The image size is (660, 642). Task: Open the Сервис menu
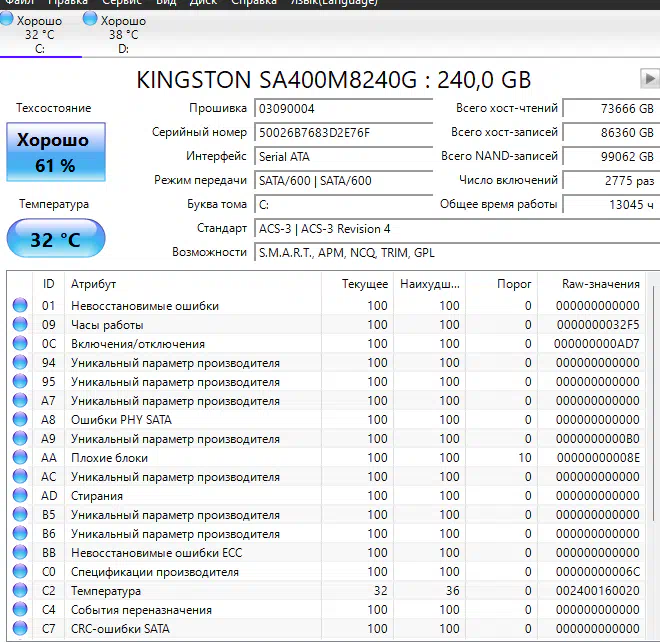(122, 3)
